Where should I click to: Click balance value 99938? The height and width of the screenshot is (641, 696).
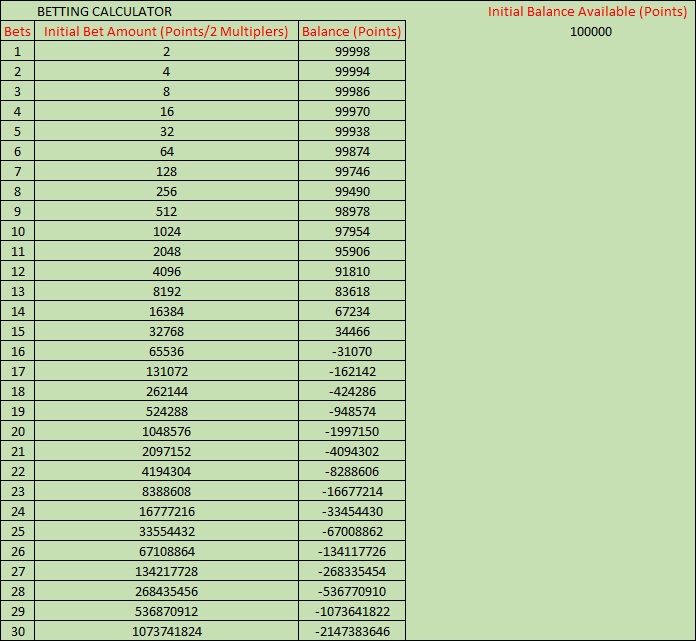[352, 131]
